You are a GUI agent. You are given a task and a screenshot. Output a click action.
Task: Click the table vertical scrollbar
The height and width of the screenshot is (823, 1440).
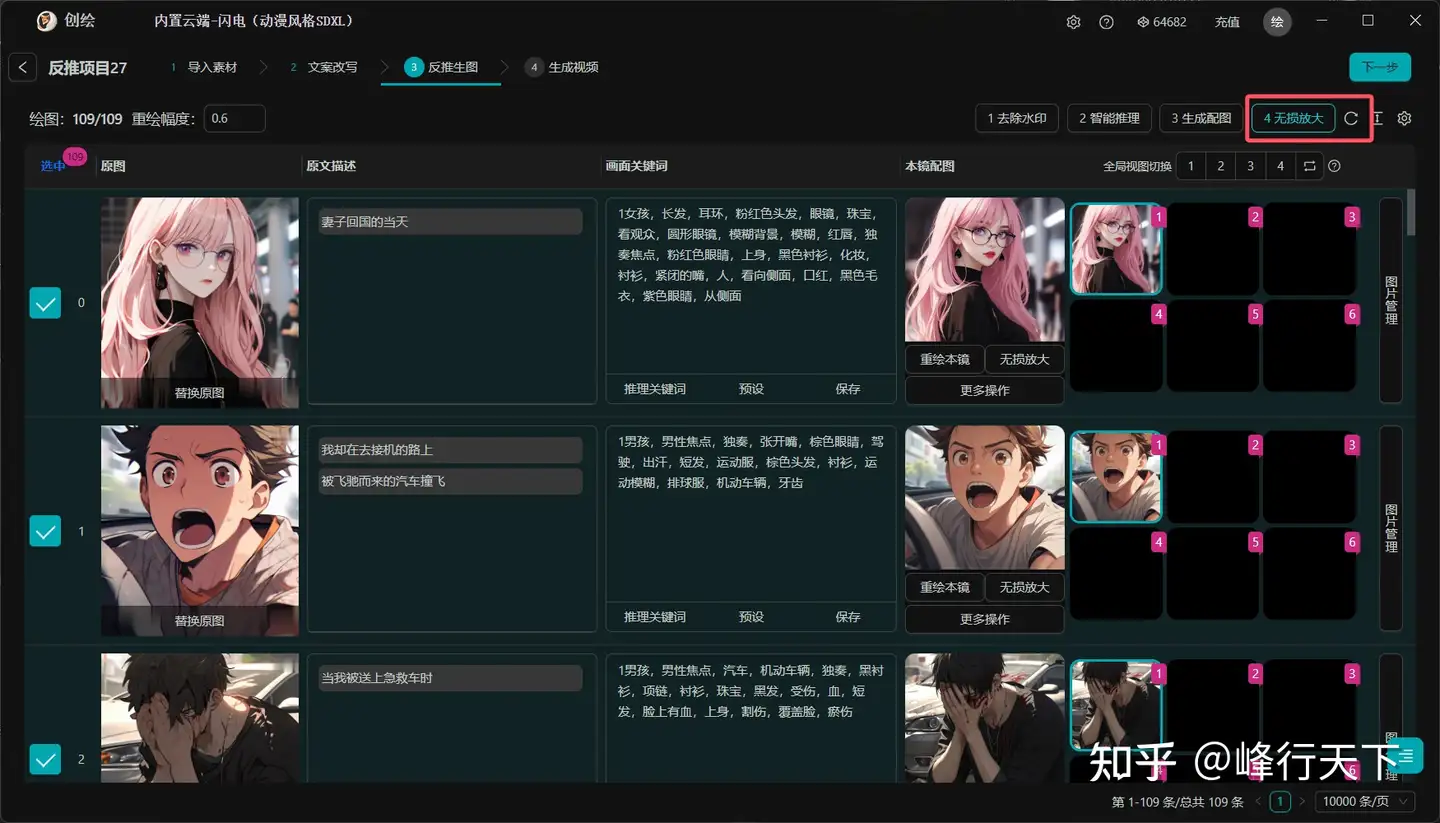click(x=1411, y=212)
